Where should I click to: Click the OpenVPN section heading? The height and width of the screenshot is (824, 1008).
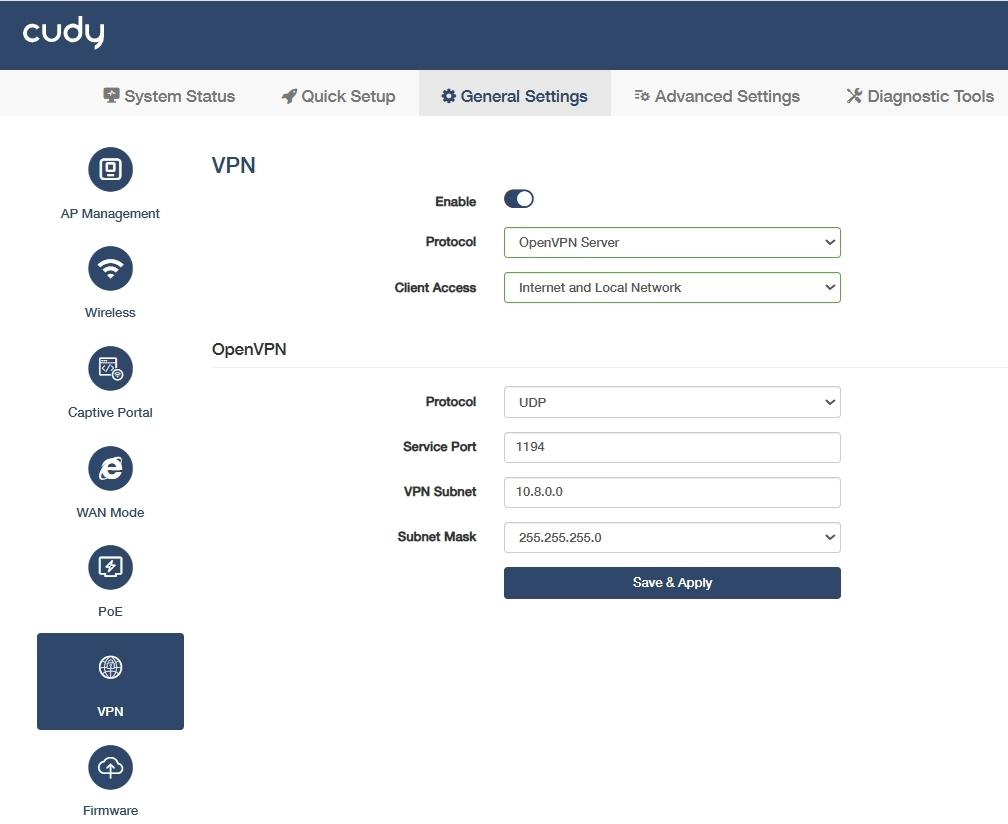(249, 349)
